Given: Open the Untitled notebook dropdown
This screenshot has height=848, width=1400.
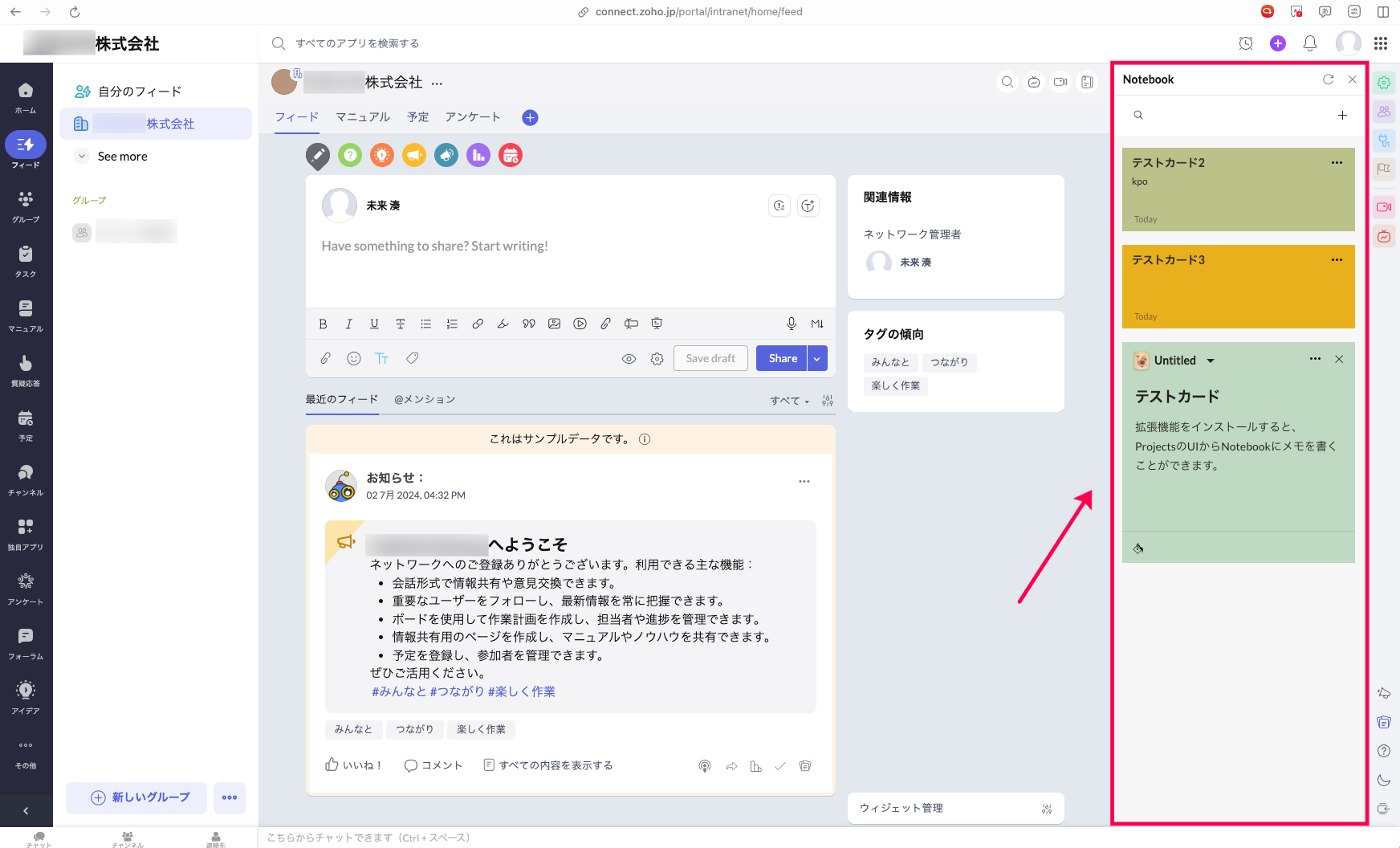Looking at the screenshot, I should (1211, 361).
